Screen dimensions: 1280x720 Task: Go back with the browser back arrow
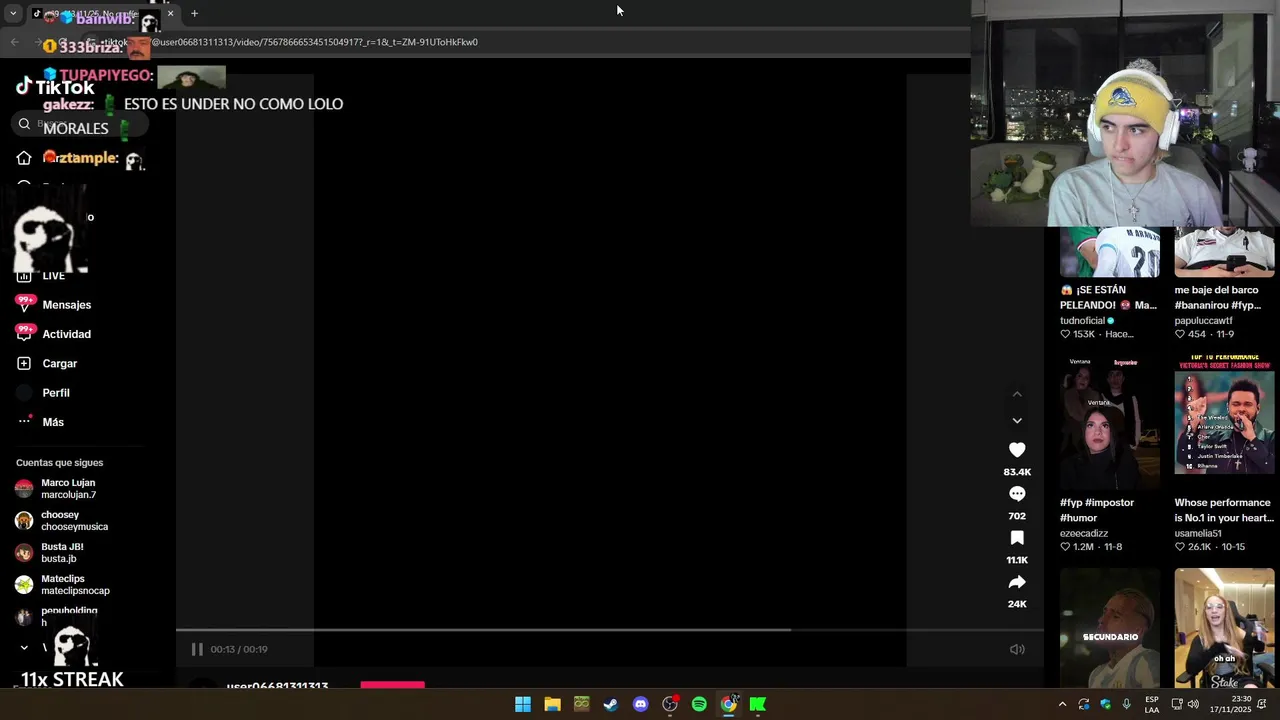(14, 42)
